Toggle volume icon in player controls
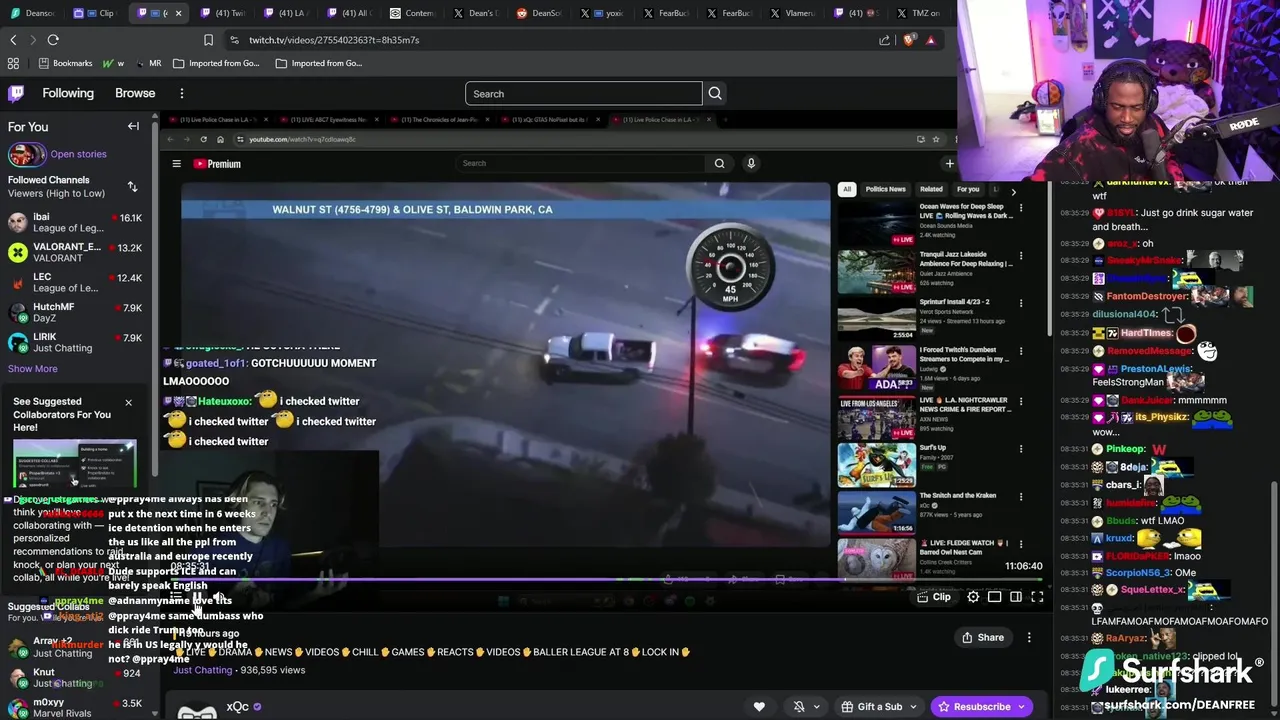The width and height of the screenshot is (1280, 720). point(218,598)
